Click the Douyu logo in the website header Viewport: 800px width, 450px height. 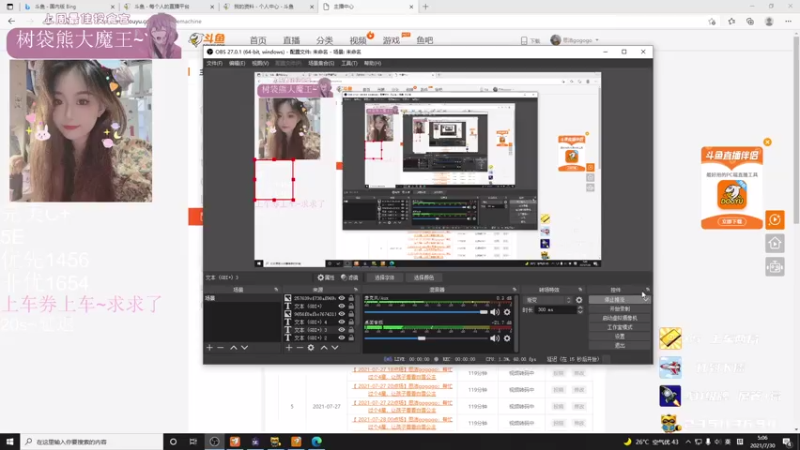pyautogui.click(x=207, y=39)
